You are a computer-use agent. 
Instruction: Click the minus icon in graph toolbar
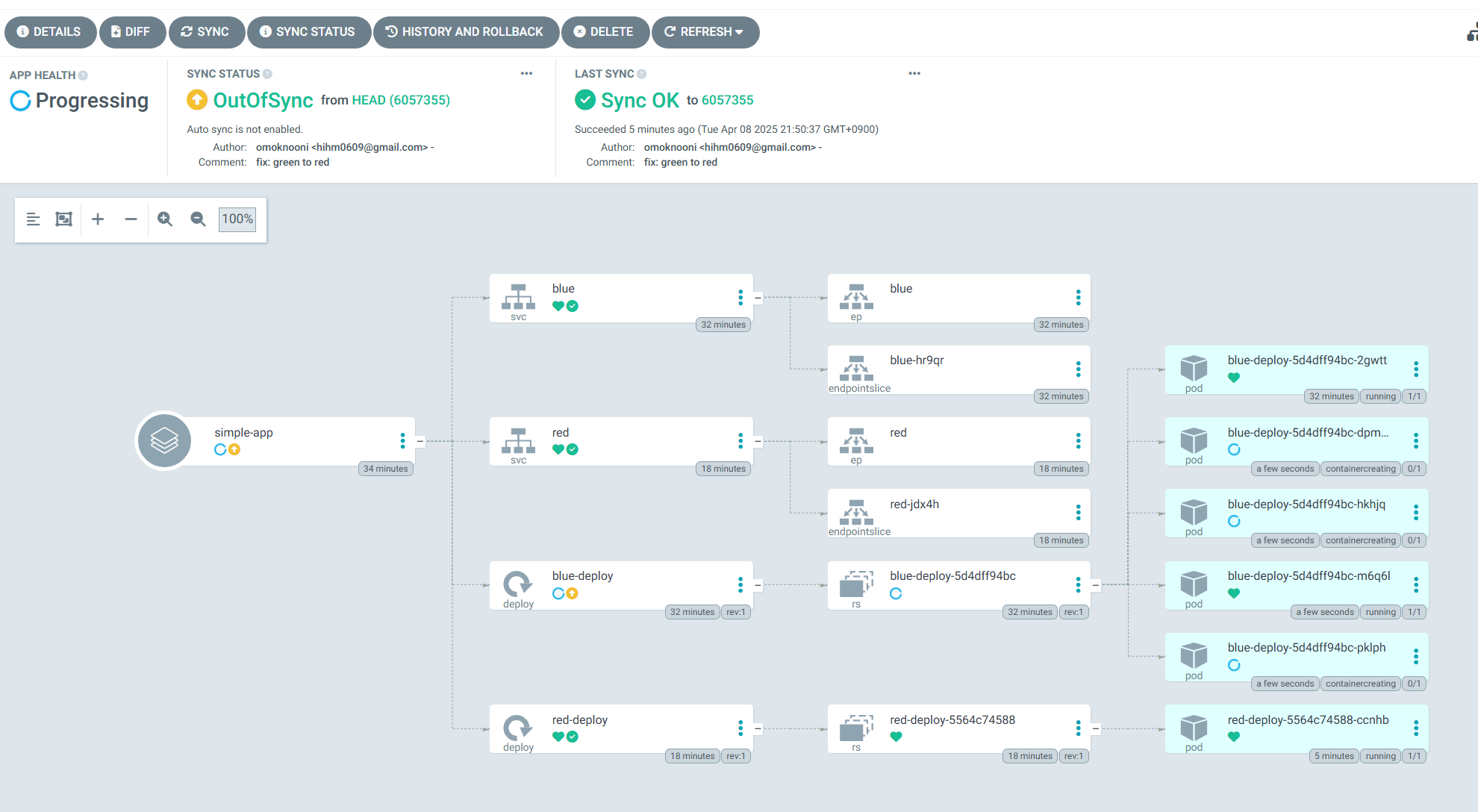(x=131, y=219)
